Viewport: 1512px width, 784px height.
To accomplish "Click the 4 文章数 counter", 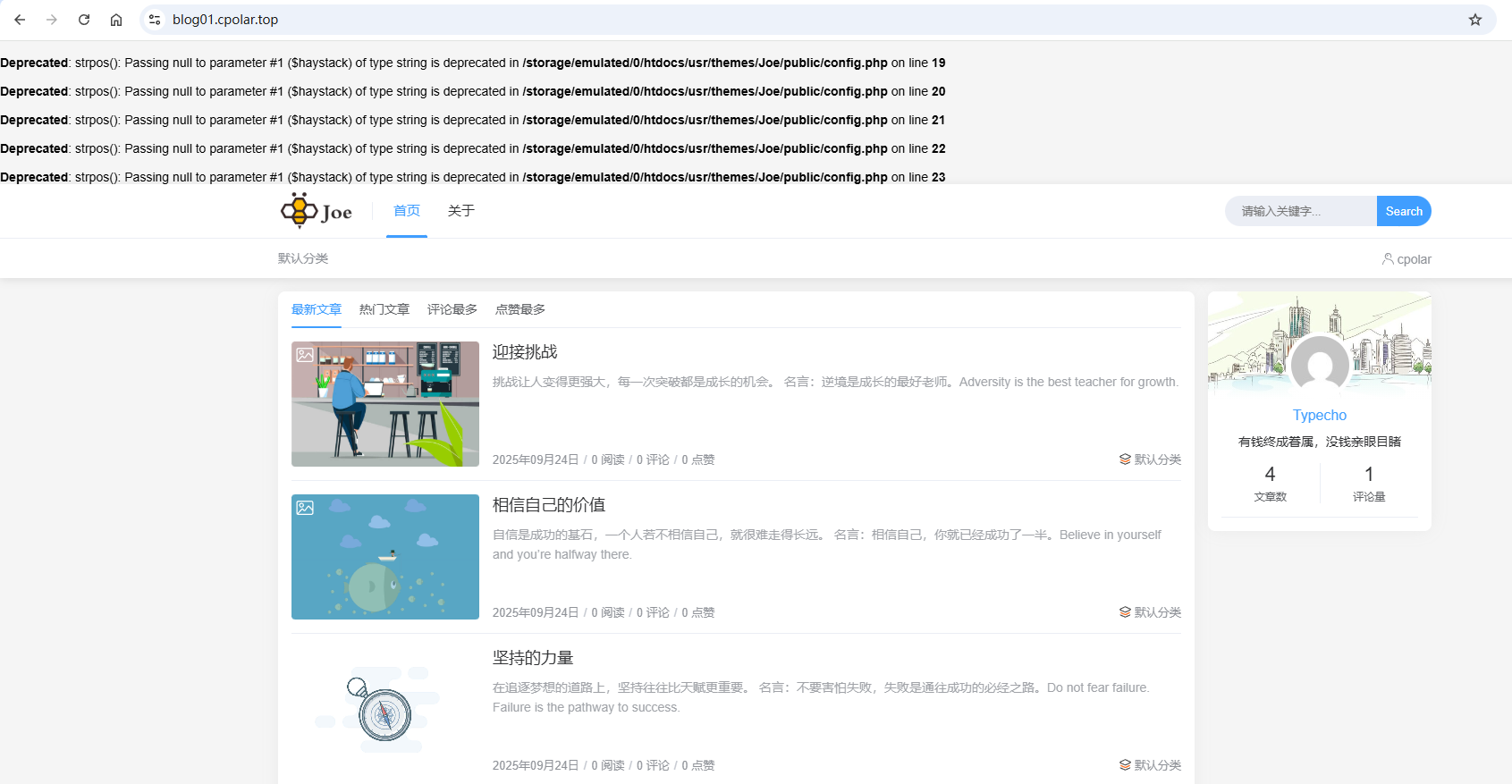I will point(1270,484).
